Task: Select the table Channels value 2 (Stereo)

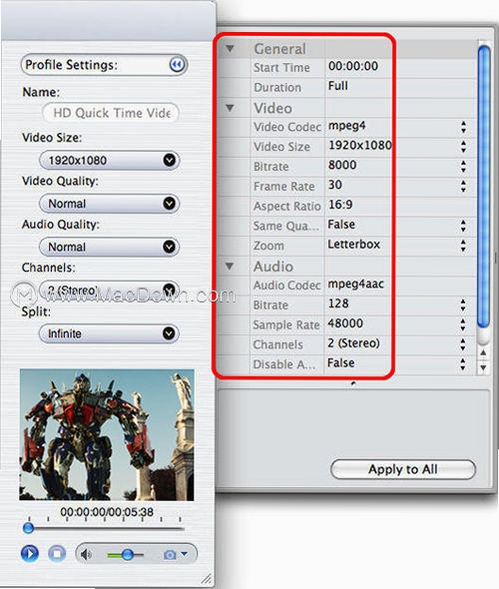Action: click(354, 343)
